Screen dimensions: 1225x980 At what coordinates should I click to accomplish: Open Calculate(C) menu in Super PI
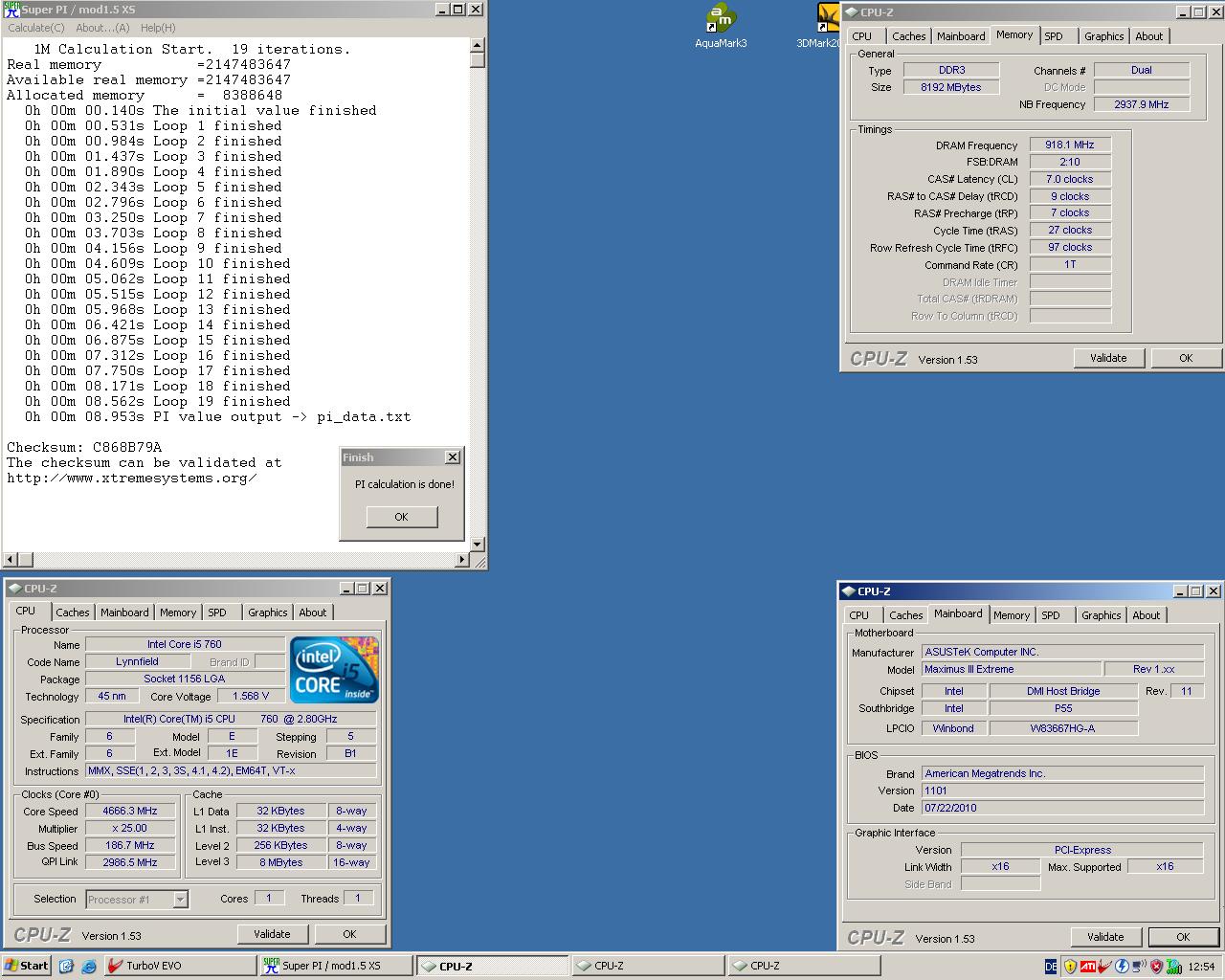(x=36, y=28)
